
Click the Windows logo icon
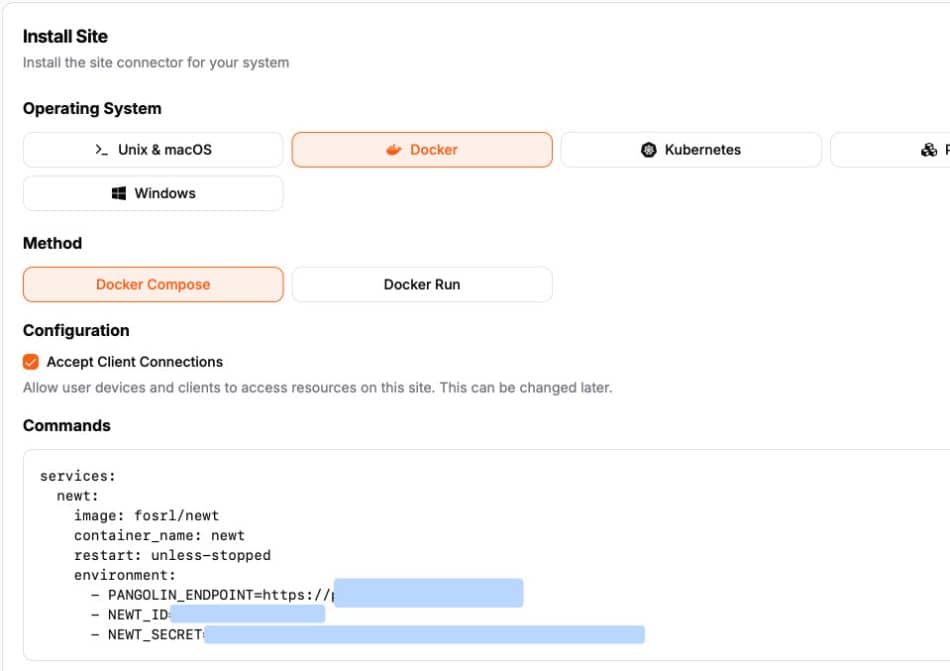(120, 192)
